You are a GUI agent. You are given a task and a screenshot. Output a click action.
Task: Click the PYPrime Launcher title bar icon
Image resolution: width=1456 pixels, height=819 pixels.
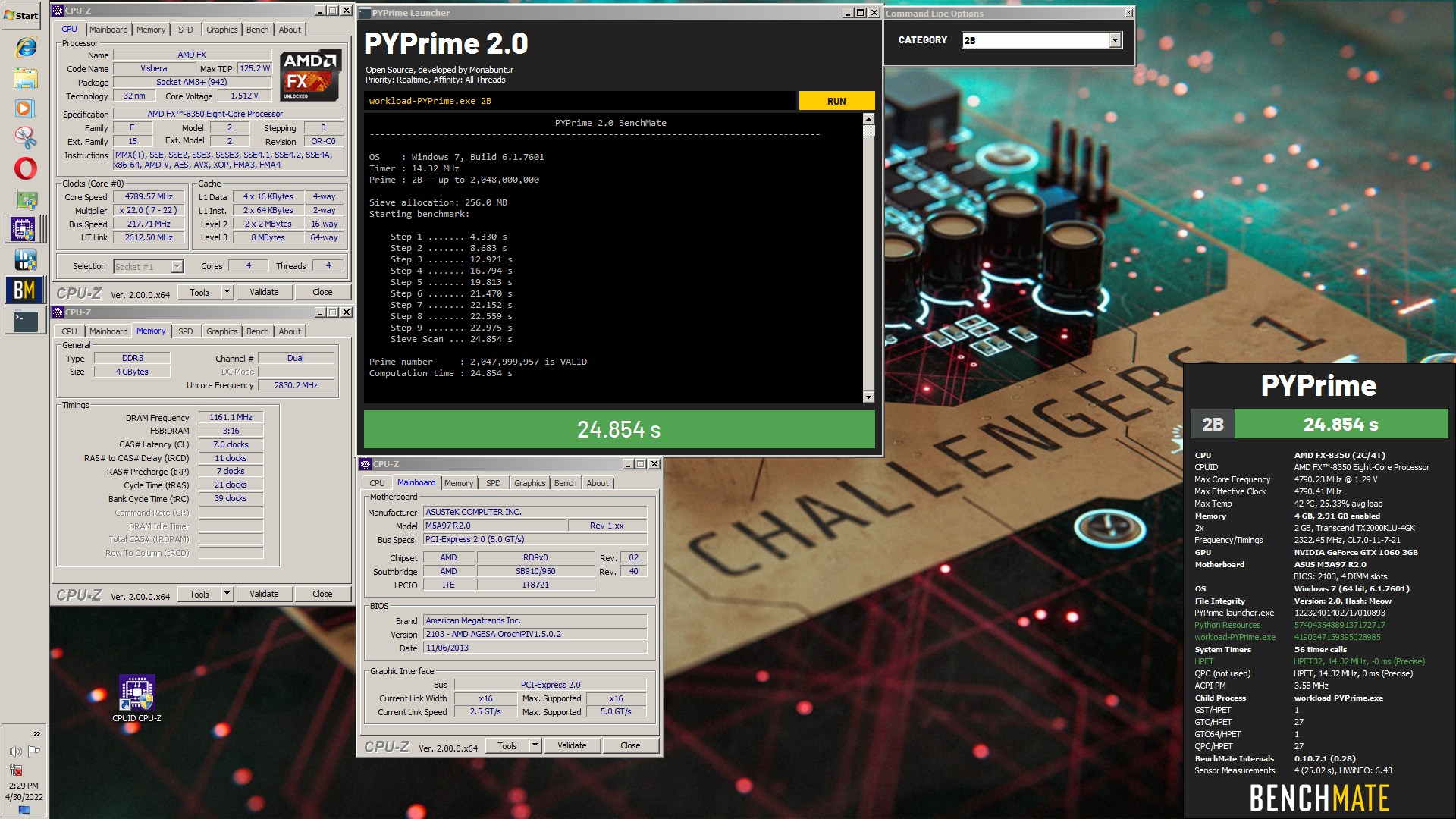(365, 13)
